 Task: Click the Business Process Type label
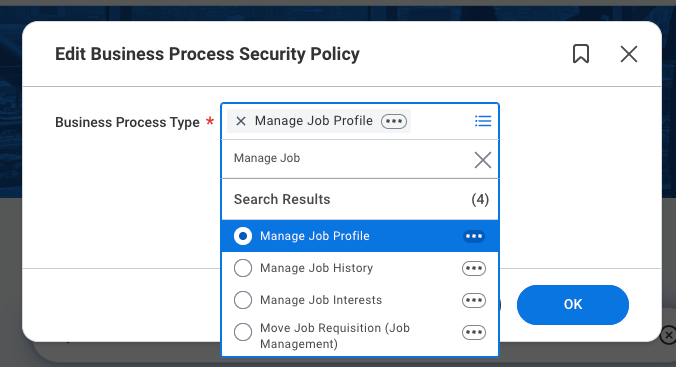(127, 122)
